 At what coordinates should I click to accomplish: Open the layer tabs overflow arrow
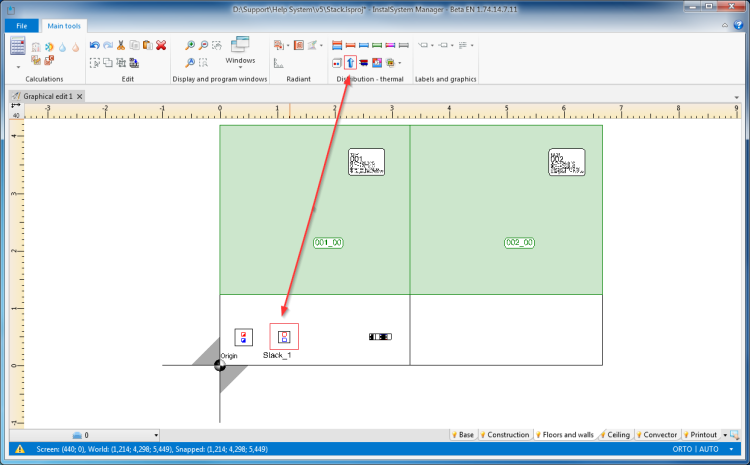click(725, 435)
